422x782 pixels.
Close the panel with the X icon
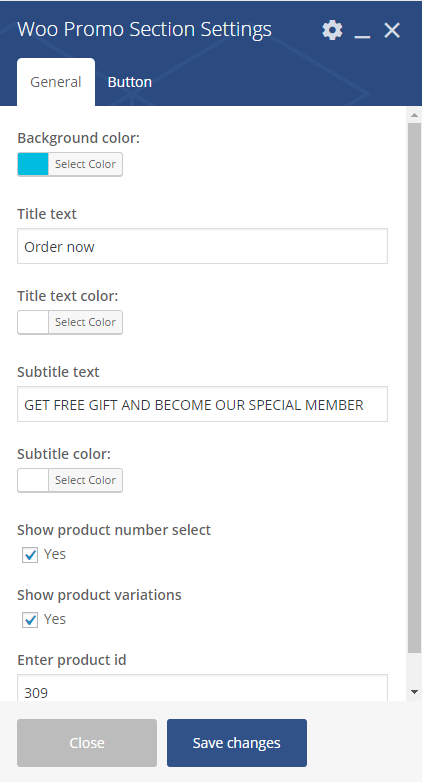pos(392,30)
